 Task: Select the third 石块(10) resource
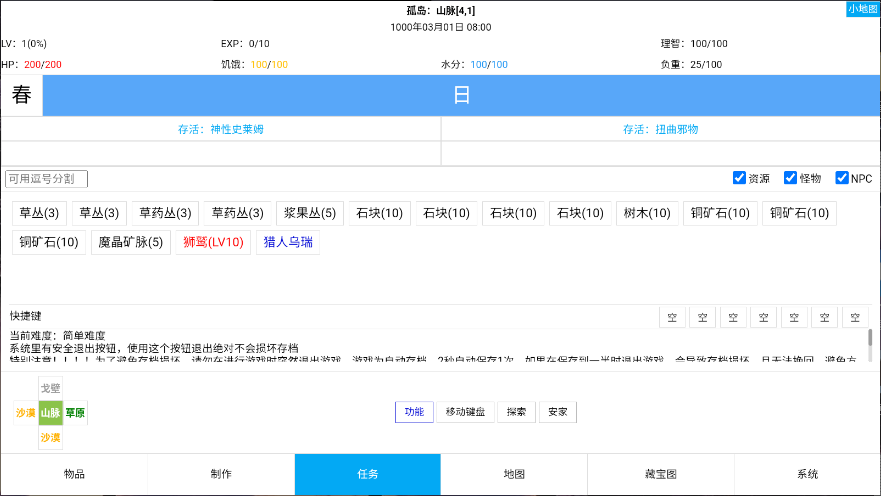(514, 213)
